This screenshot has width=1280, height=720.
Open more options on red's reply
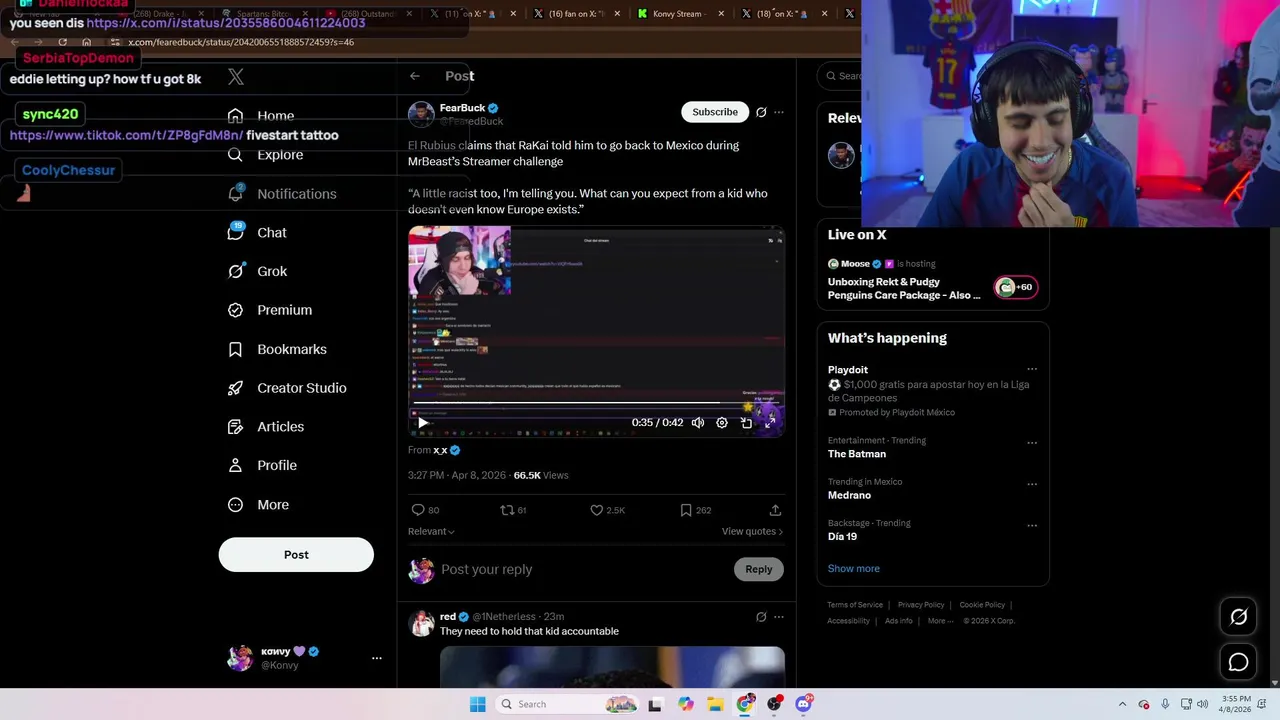tap(779, 617)
